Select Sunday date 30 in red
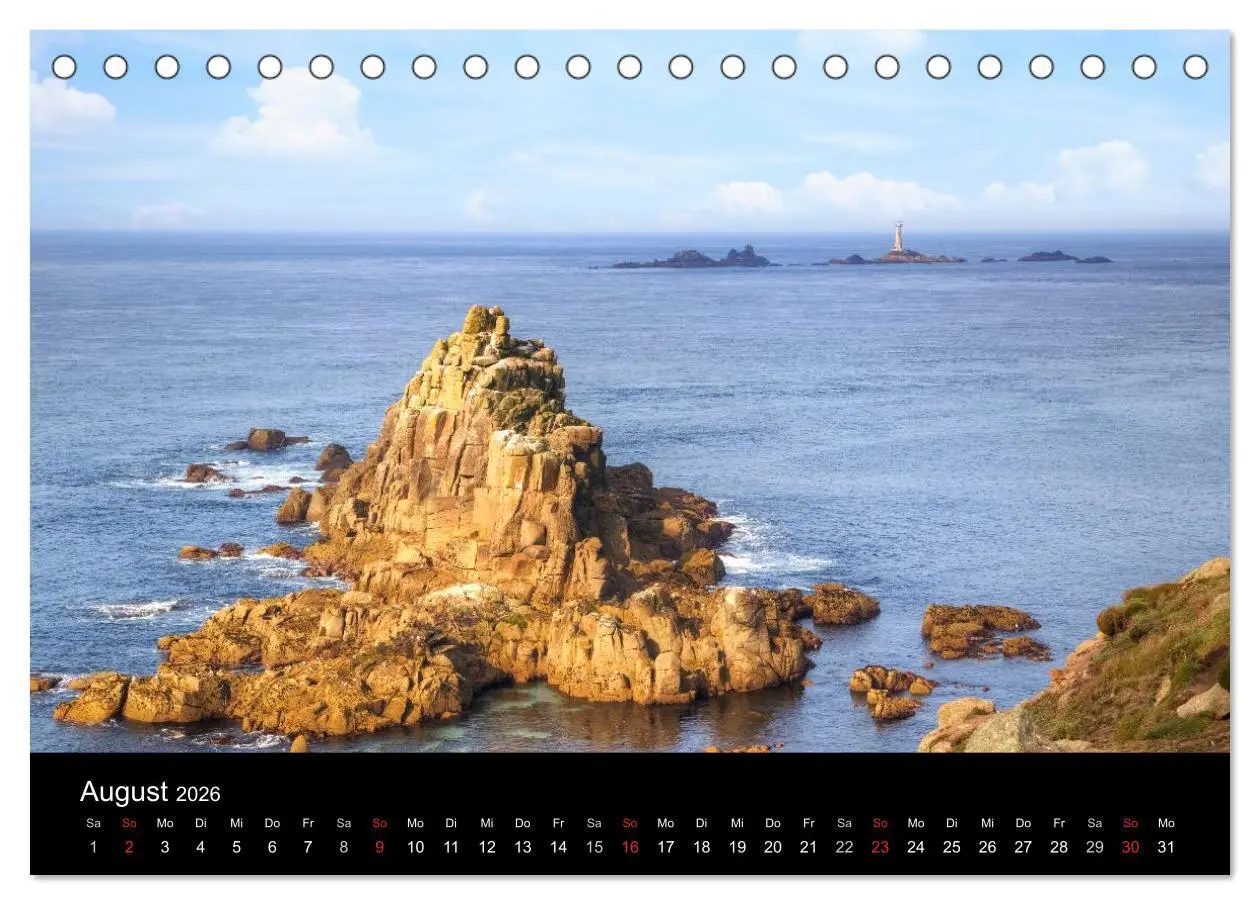 pyautogui.click(x=1131, y=847)
